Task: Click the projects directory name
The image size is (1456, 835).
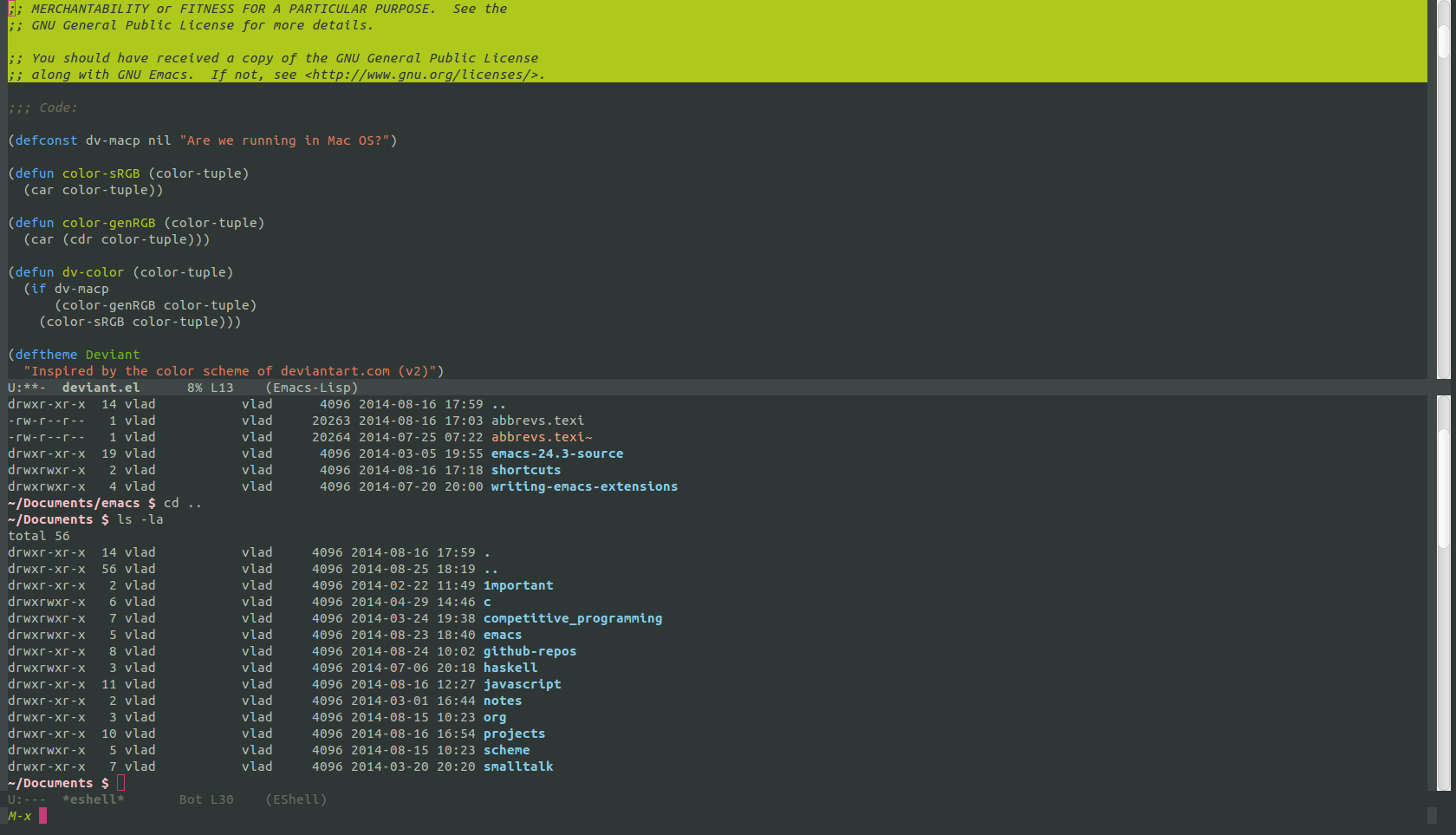Action: [x=514, y=734]
